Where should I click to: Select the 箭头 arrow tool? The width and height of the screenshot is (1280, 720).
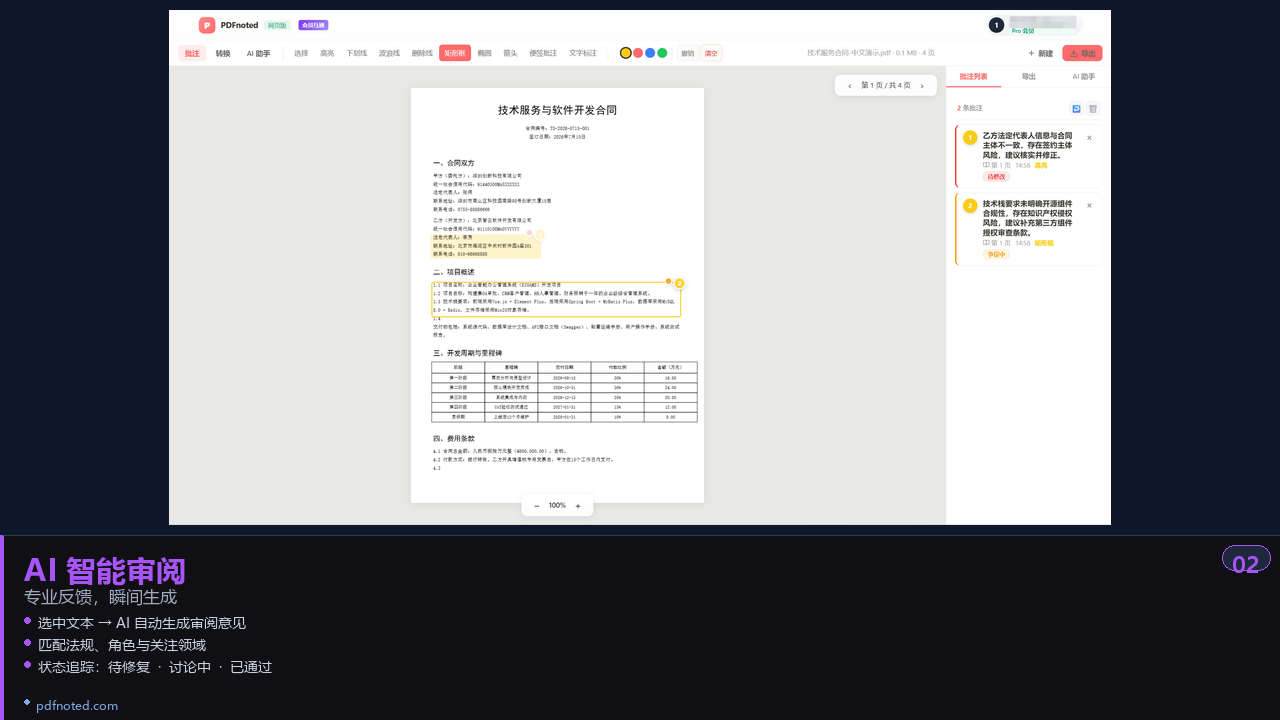510,53
